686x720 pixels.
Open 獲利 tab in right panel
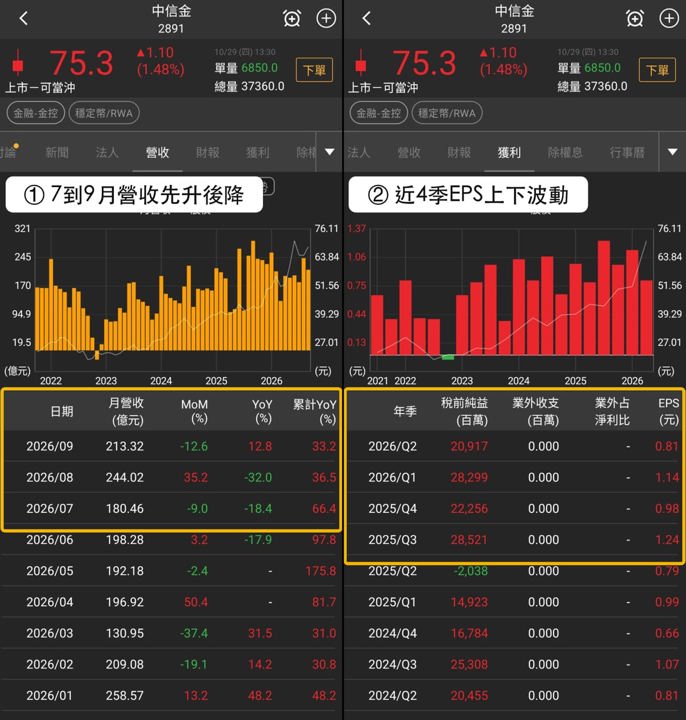pyautogui.click(x=509, y=152)
